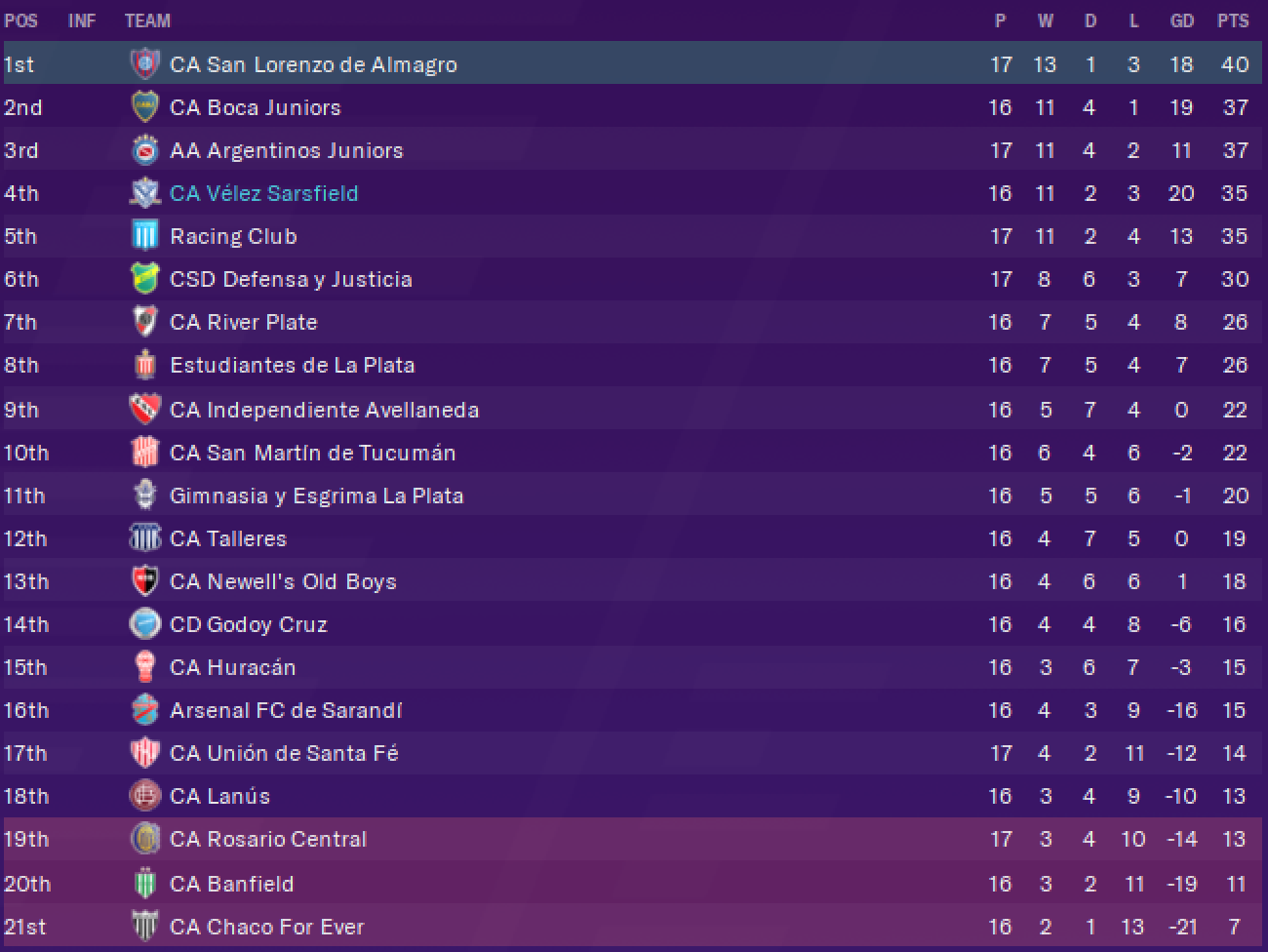
Task: Click the Boca Juniors club badge
Action: (x=144, y=107)
